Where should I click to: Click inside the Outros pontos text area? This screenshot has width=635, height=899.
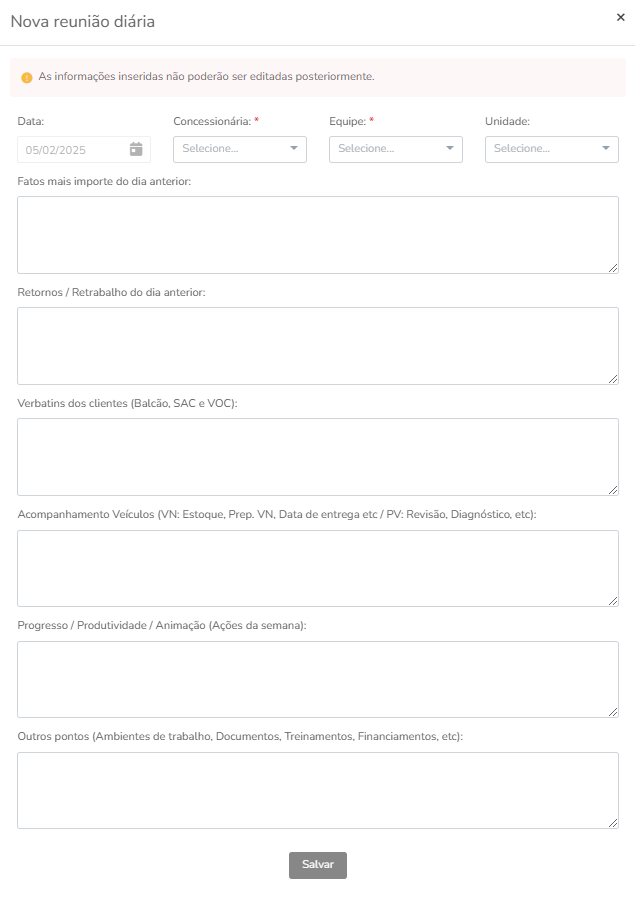point(318,790)
